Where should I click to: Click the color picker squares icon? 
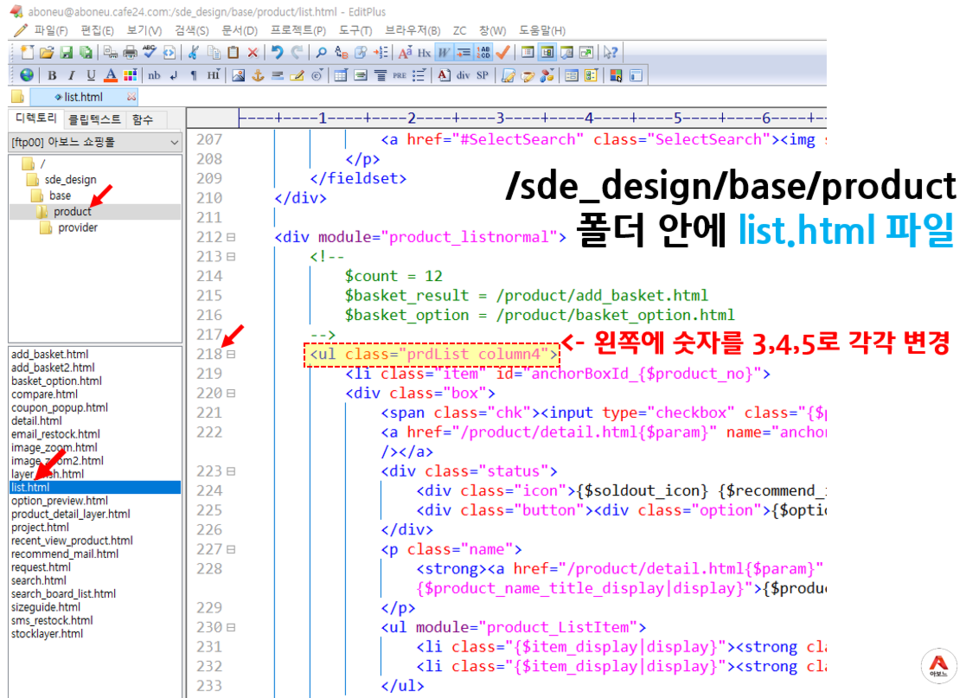click(615, 75)
